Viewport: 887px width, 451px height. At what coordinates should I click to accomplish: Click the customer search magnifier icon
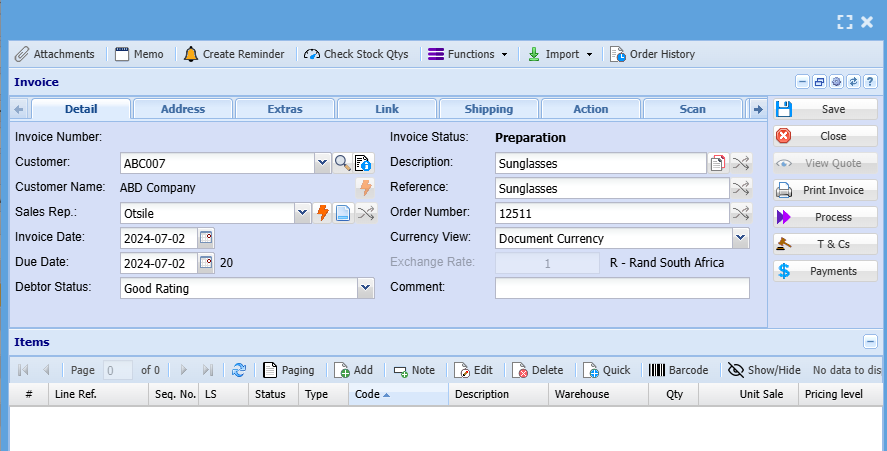[342, 163]
